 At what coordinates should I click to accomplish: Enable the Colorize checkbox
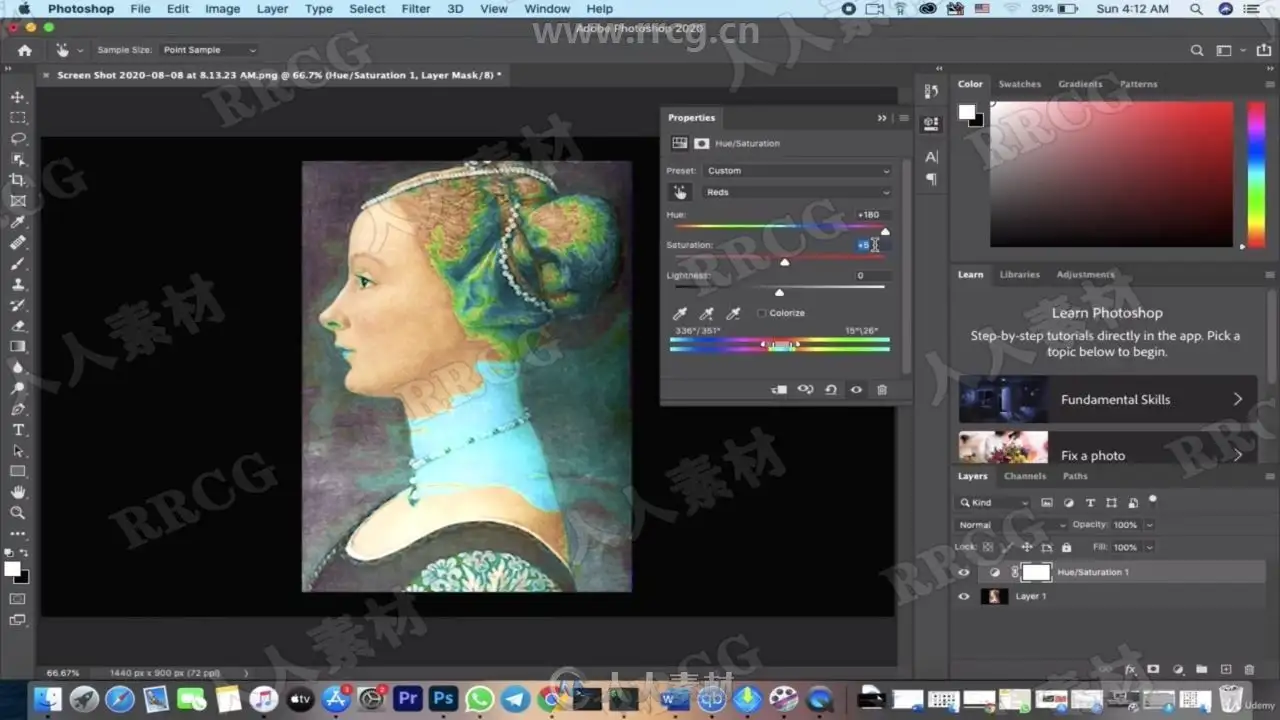(762, 313)
